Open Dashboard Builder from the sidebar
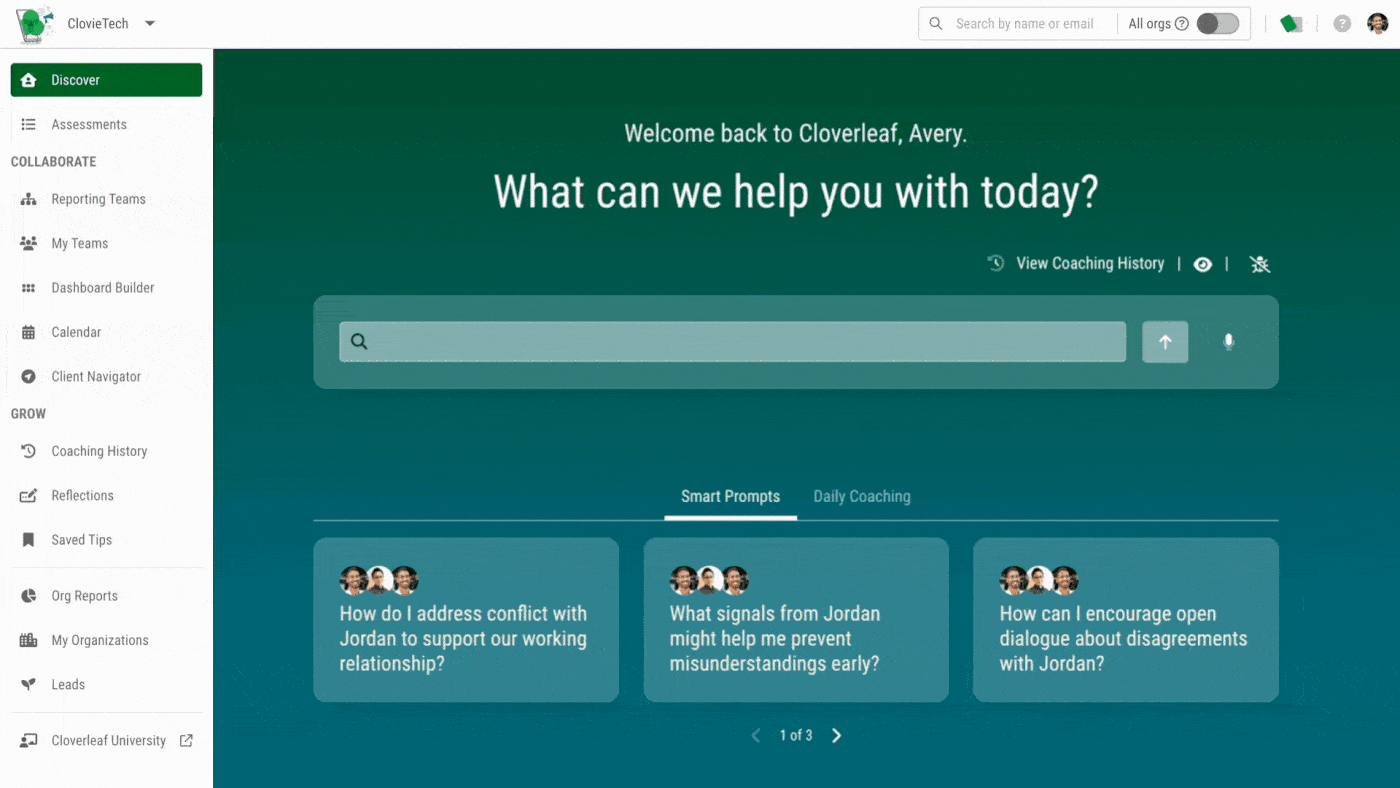The image size is (1400, 788). 102,288
